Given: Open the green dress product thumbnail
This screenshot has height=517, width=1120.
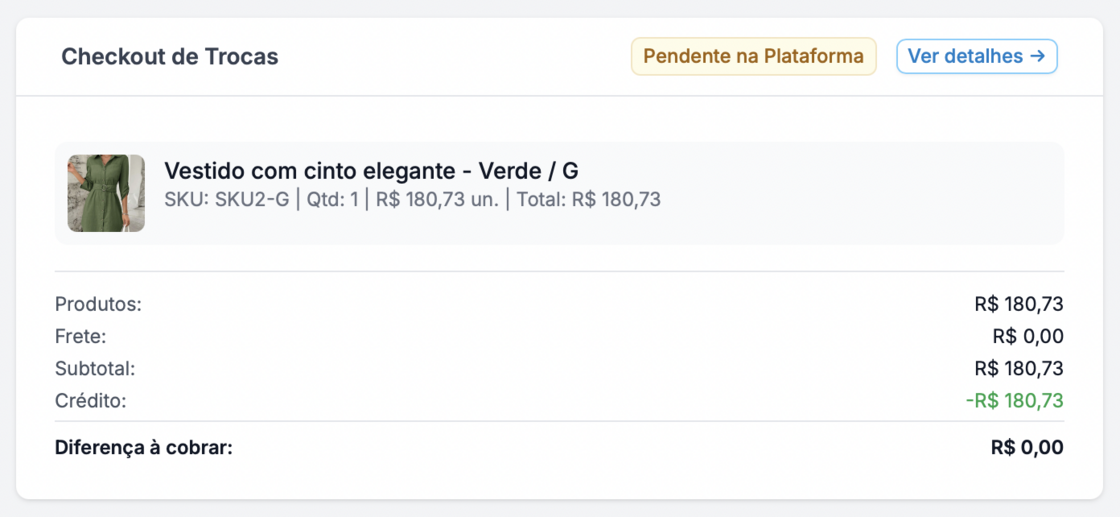Looking at the screenshot, I should [106, 193].
